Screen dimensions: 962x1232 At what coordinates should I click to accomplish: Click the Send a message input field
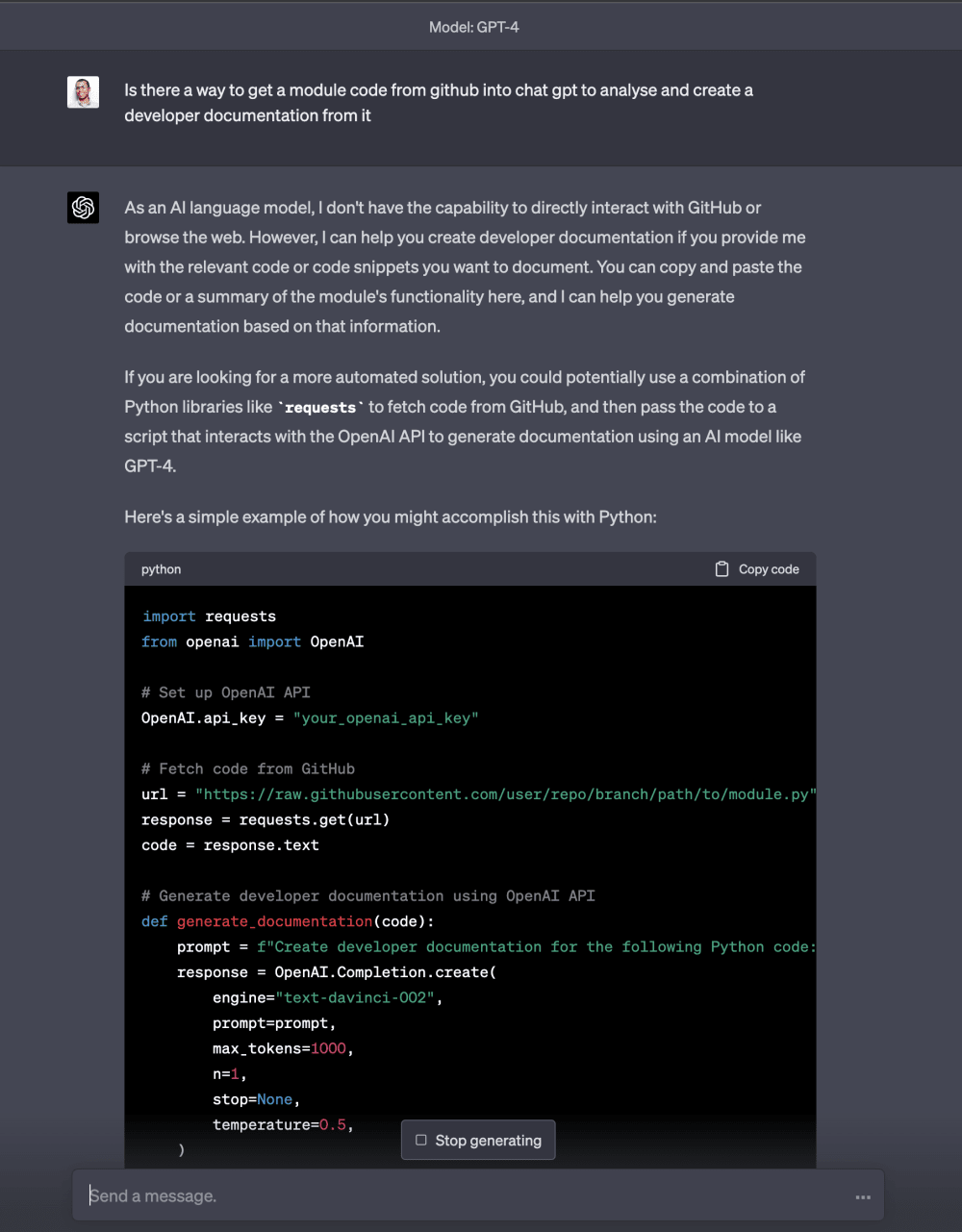(478, 1195)
